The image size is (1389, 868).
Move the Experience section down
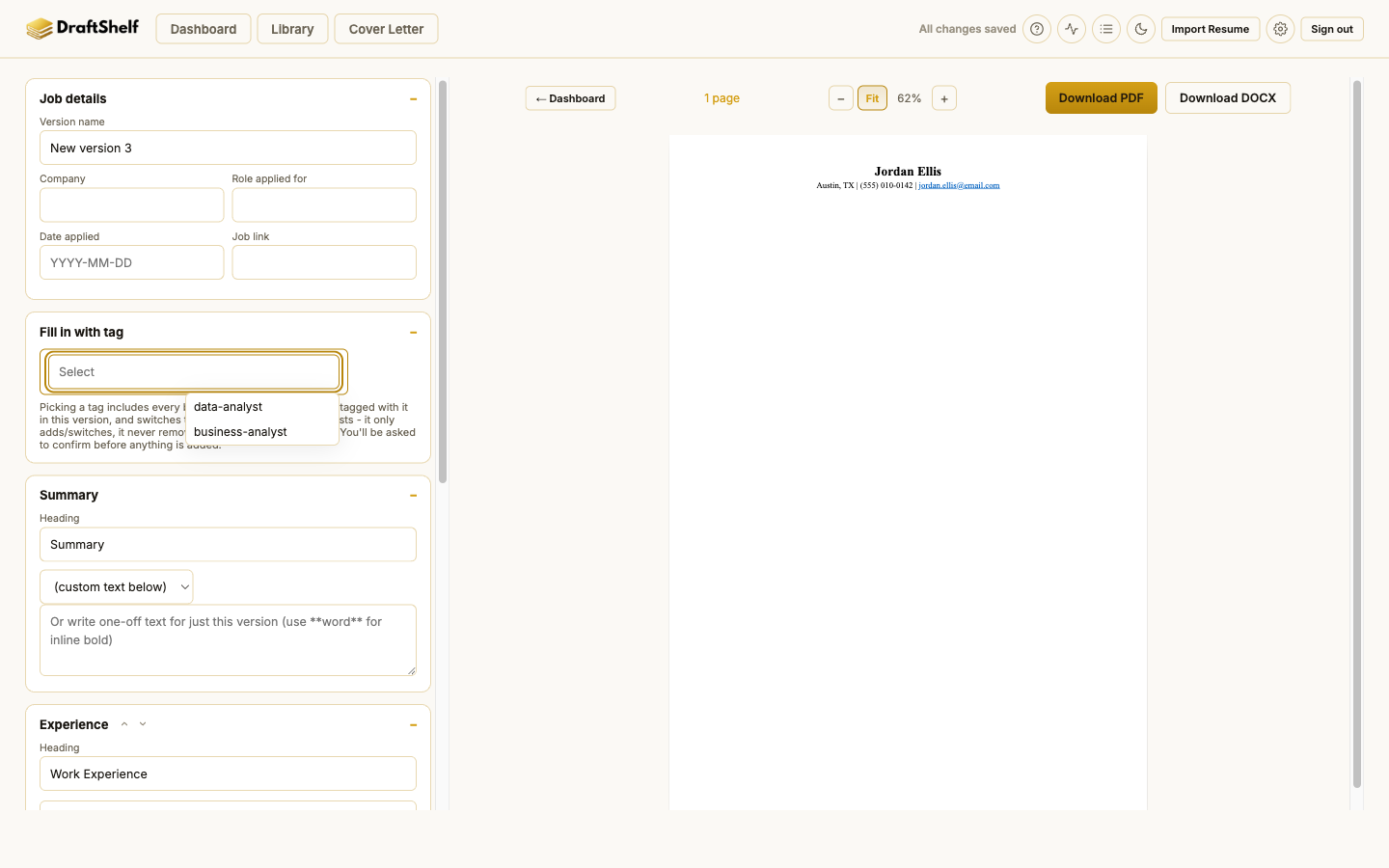pos(143,724)
